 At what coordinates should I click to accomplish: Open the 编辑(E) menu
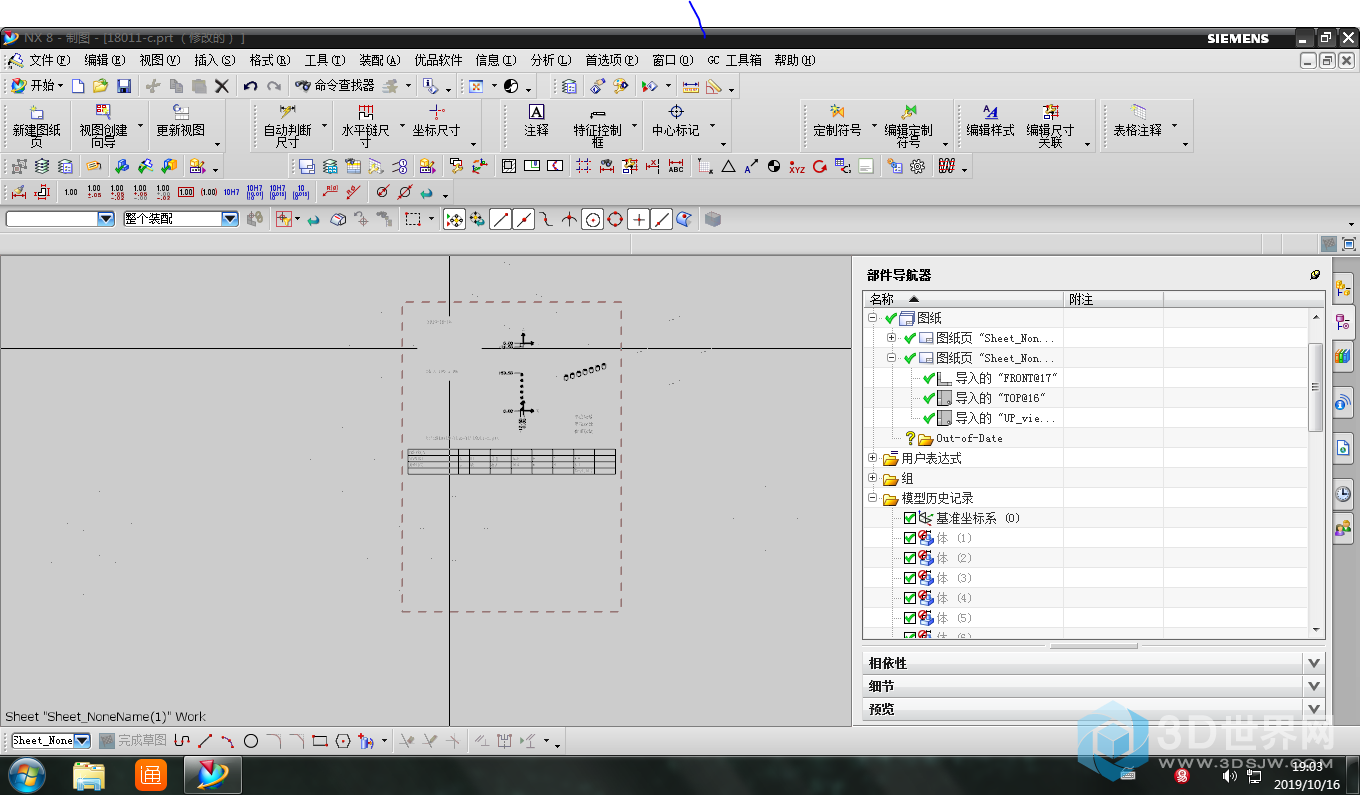(x=105, y=60)
